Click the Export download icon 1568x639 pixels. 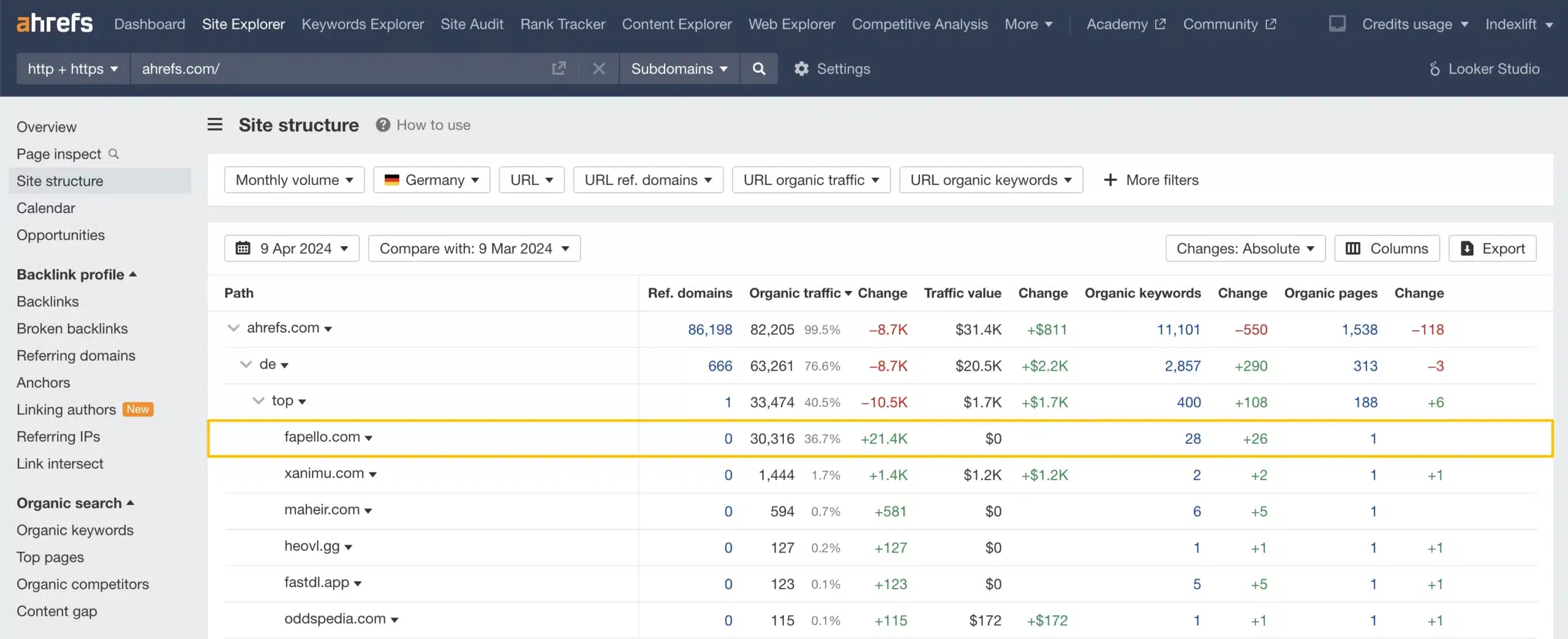click(x=1467, y=248)
